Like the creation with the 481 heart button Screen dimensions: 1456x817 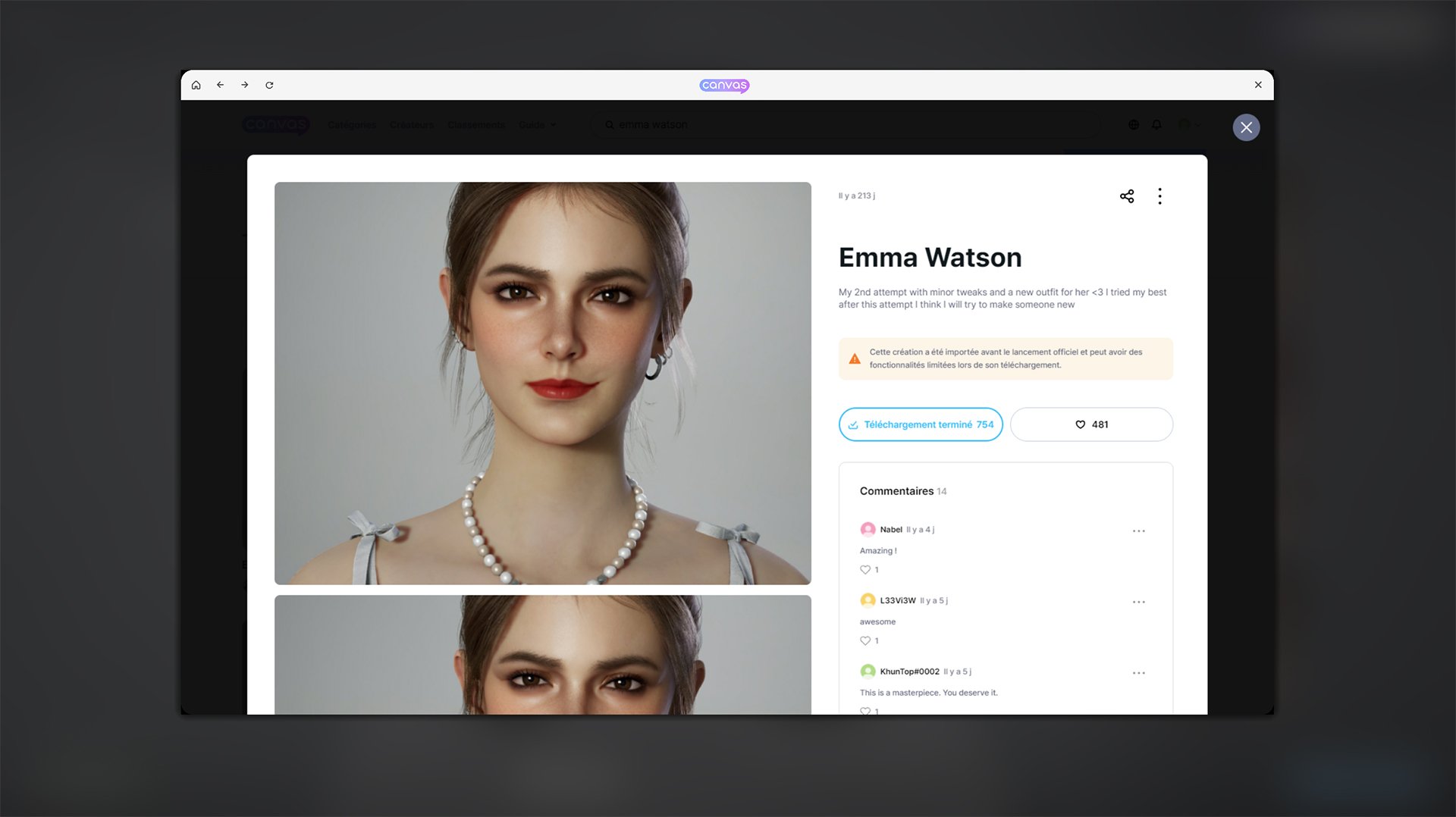point(1091,424)
